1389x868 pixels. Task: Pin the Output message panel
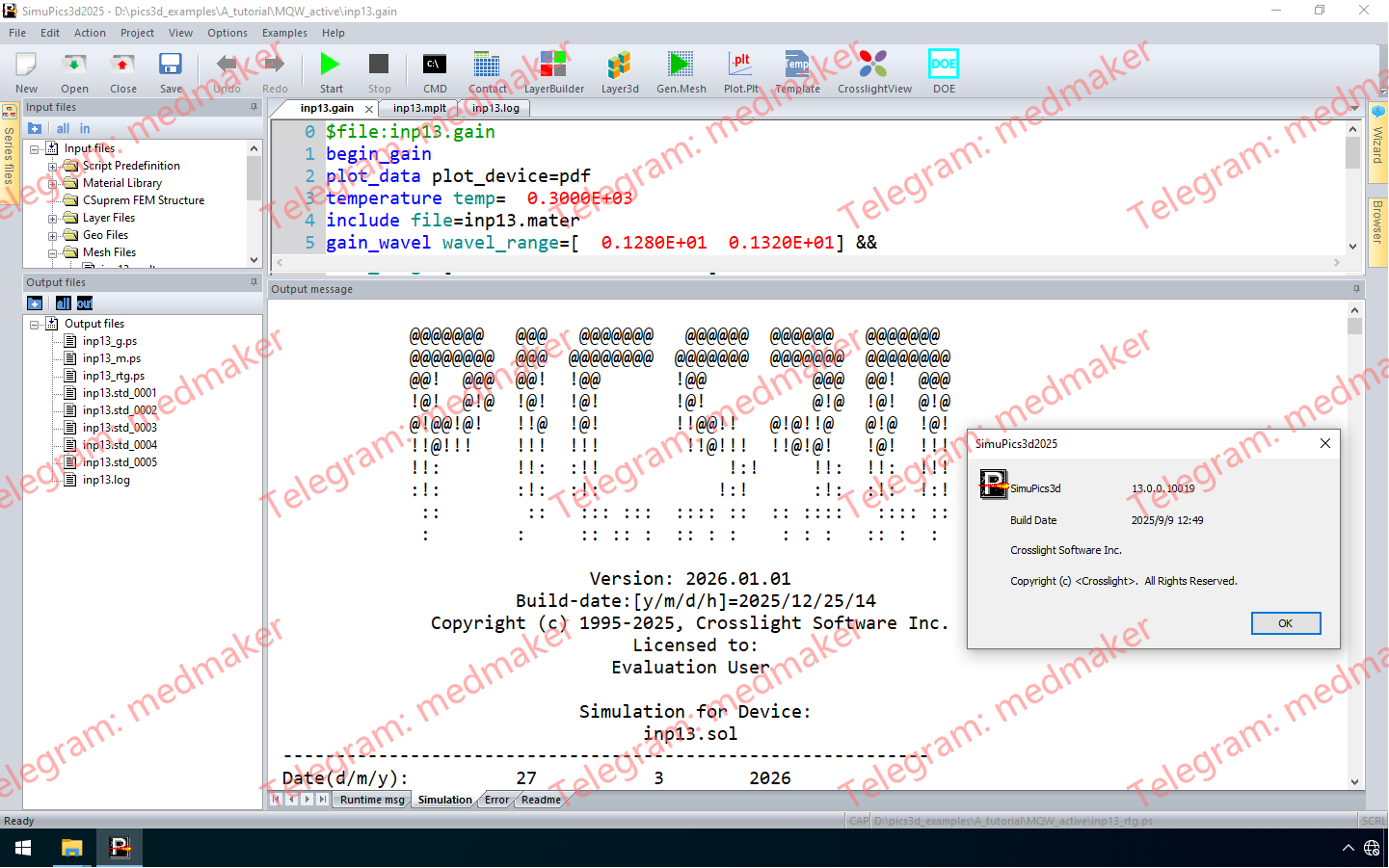(x=1356, y=288)
